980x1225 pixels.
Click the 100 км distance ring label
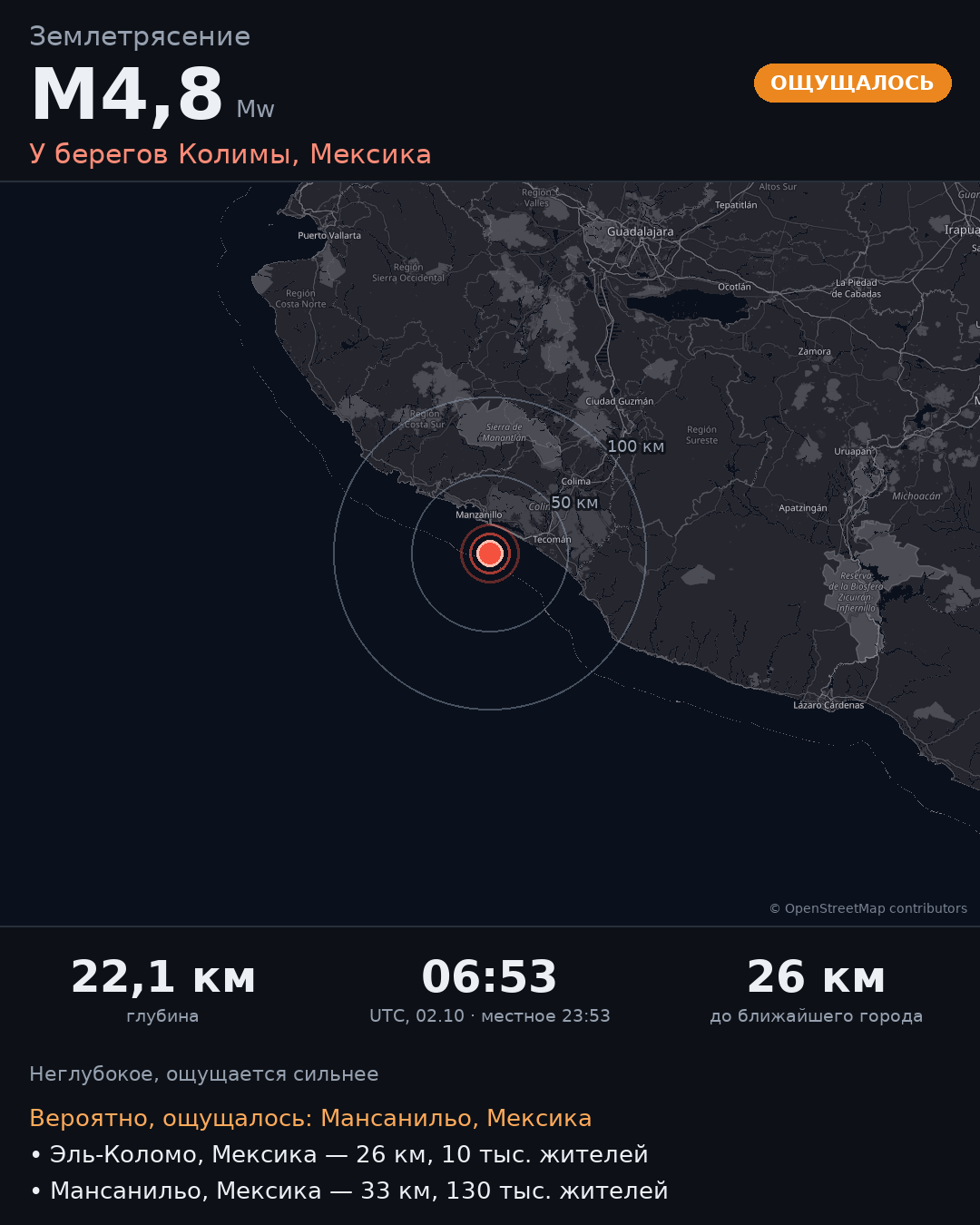[x=636, y=446]
